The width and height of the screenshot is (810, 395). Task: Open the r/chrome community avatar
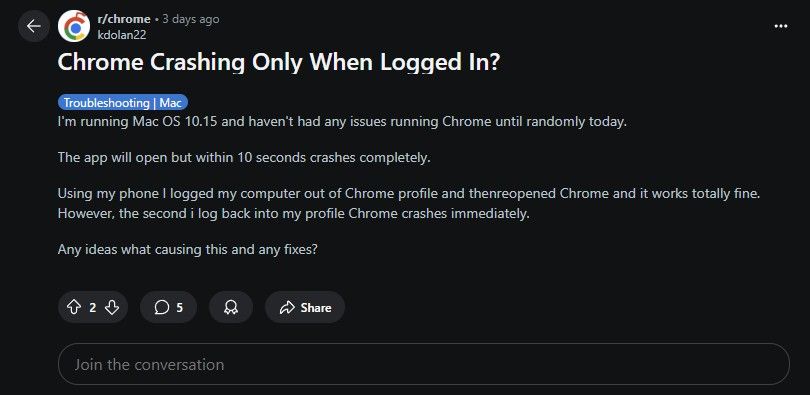tap(74, 26)
